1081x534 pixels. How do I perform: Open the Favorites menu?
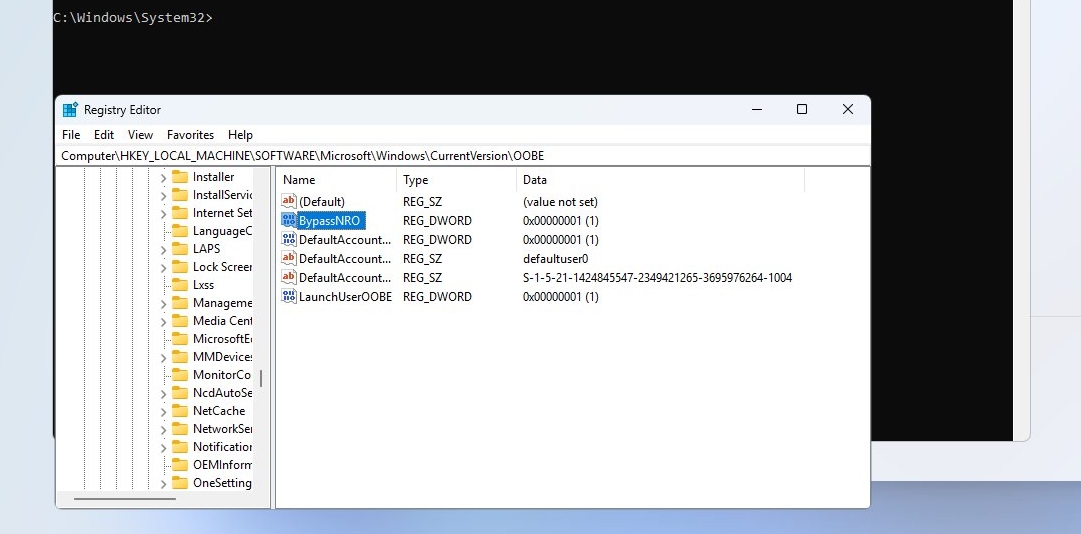pos(190,135)
